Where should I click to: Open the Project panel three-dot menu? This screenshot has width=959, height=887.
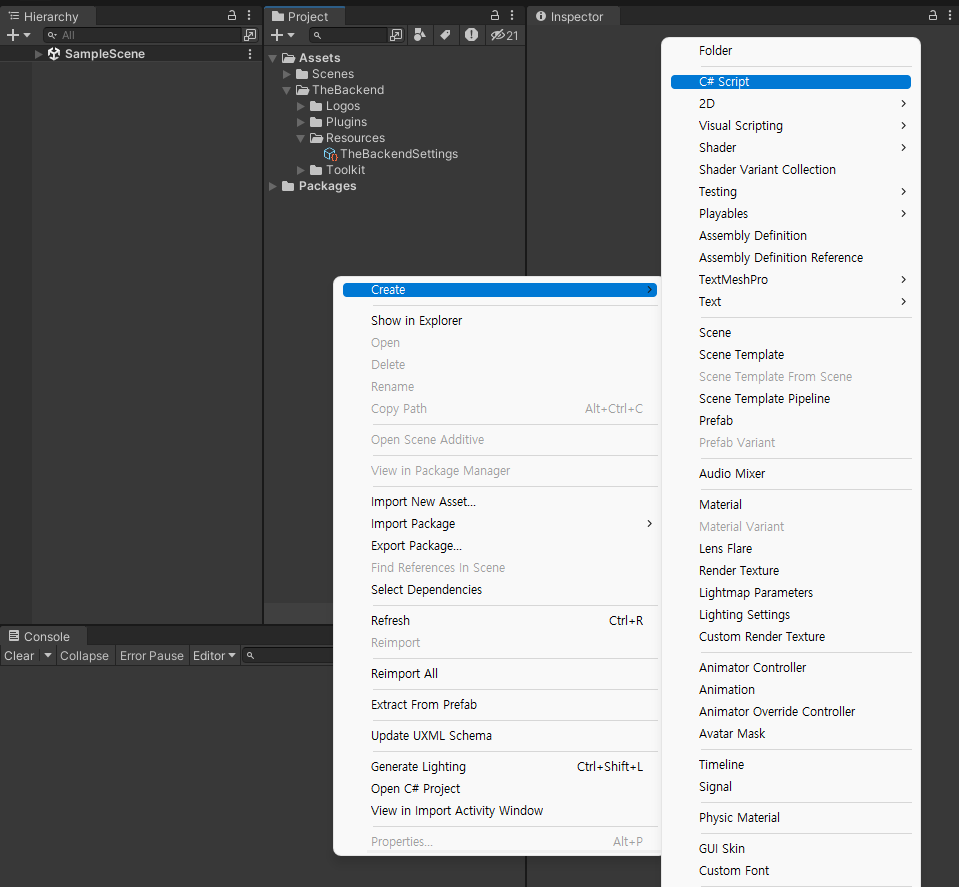point(512,15)
